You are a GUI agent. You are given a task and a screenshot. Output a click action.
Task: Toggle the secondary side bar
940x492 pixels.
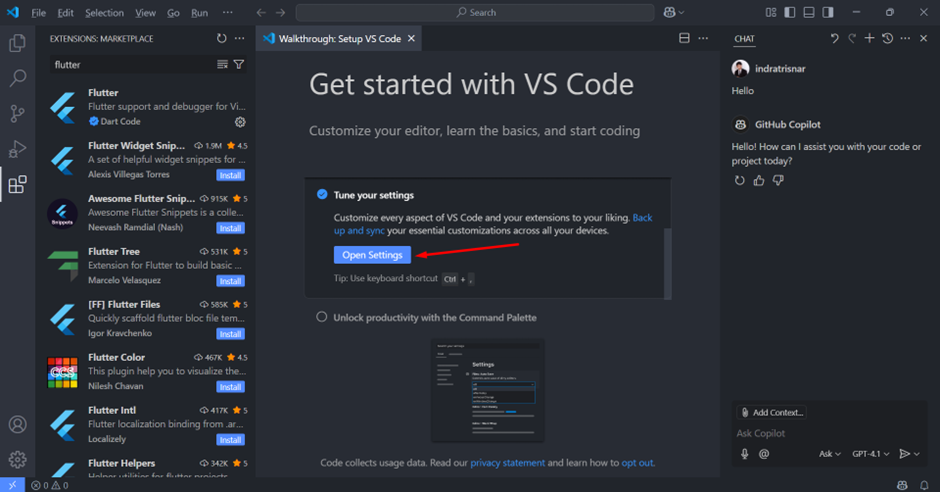828,13
